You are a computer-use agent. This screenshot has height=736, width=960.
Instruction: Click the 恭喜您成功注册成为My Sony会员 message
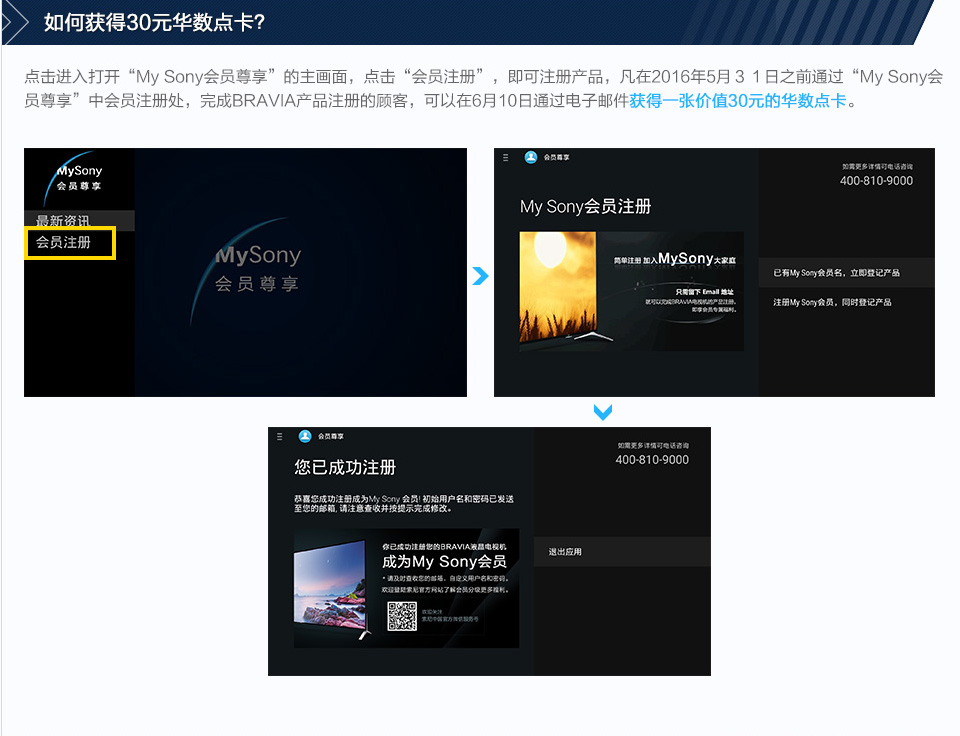(x=404, y=503)
